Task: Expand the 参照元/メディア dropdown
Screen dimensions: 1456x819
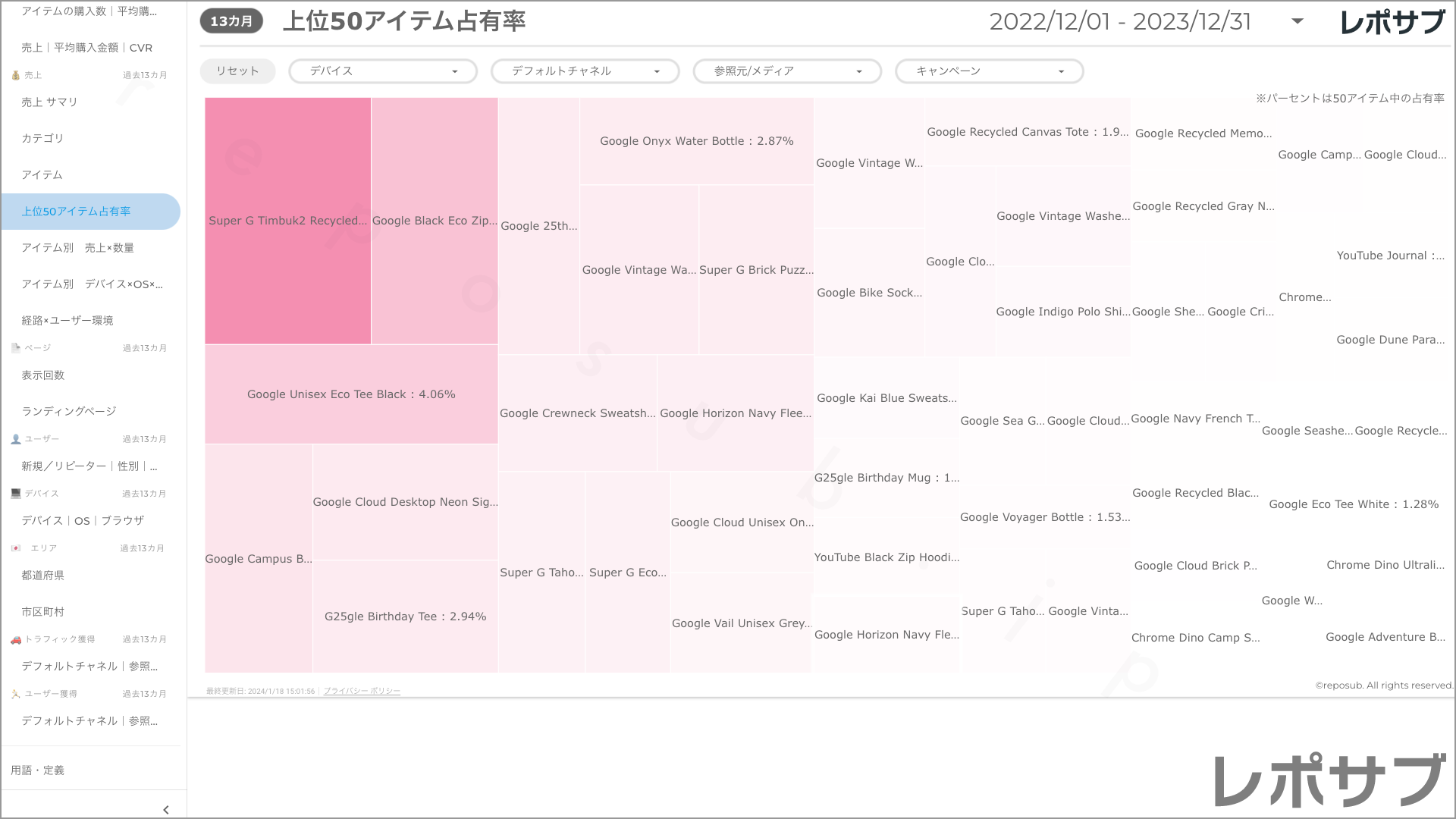Action: [x=786, y=71]
